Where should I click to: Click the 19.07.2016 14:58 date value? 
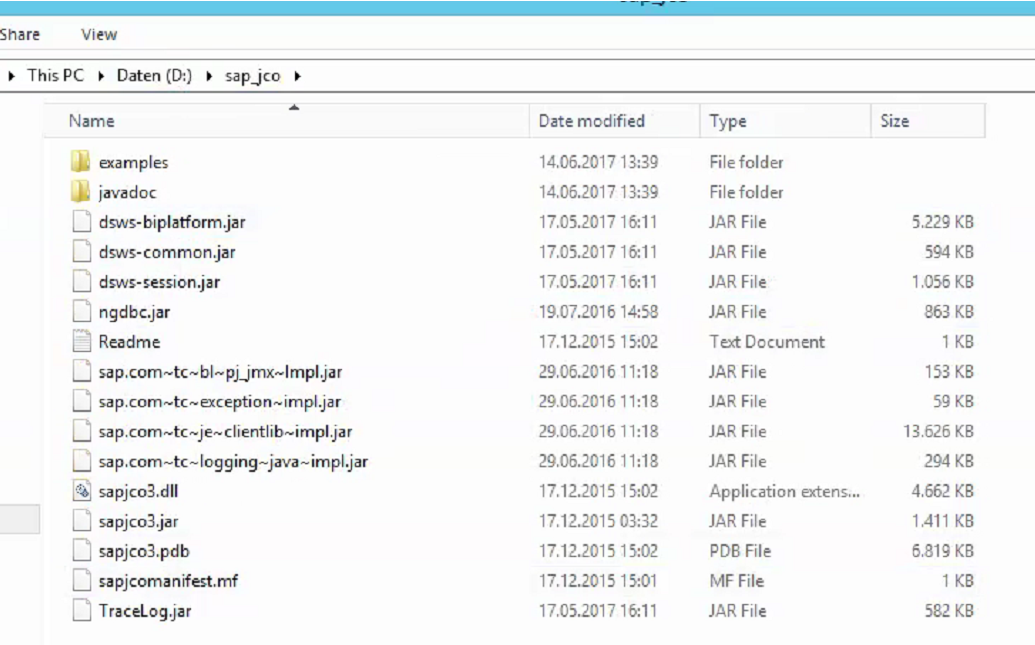click(598, 312)
